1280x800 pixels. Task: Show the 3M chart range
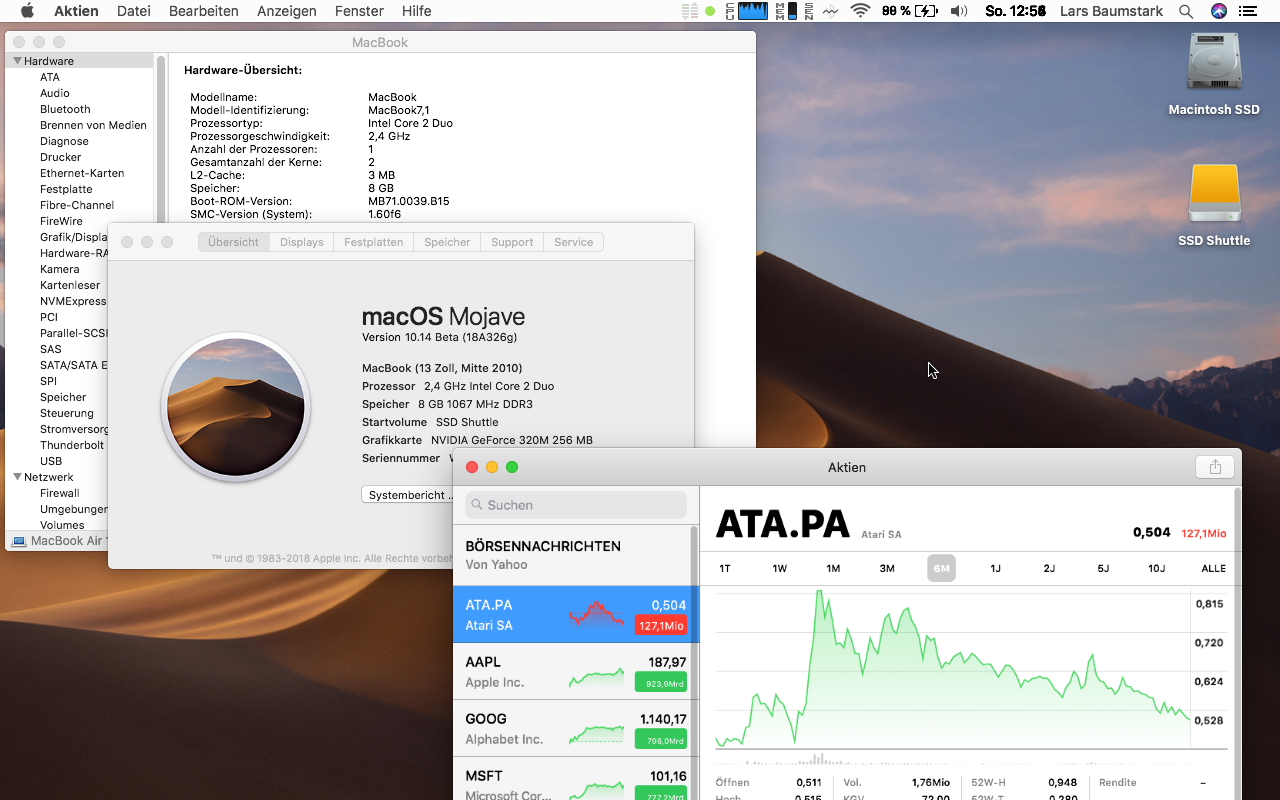pyautogui.click(x=887, y=568)
